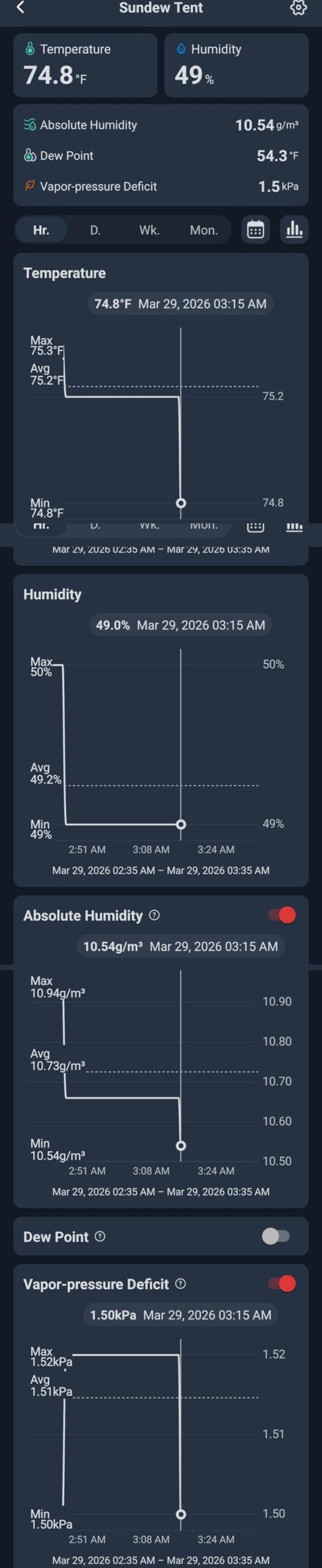Screen dimensions: 322x1568
Task: Tap the droplet icon on Humidity card
Action: click(181, 48)
